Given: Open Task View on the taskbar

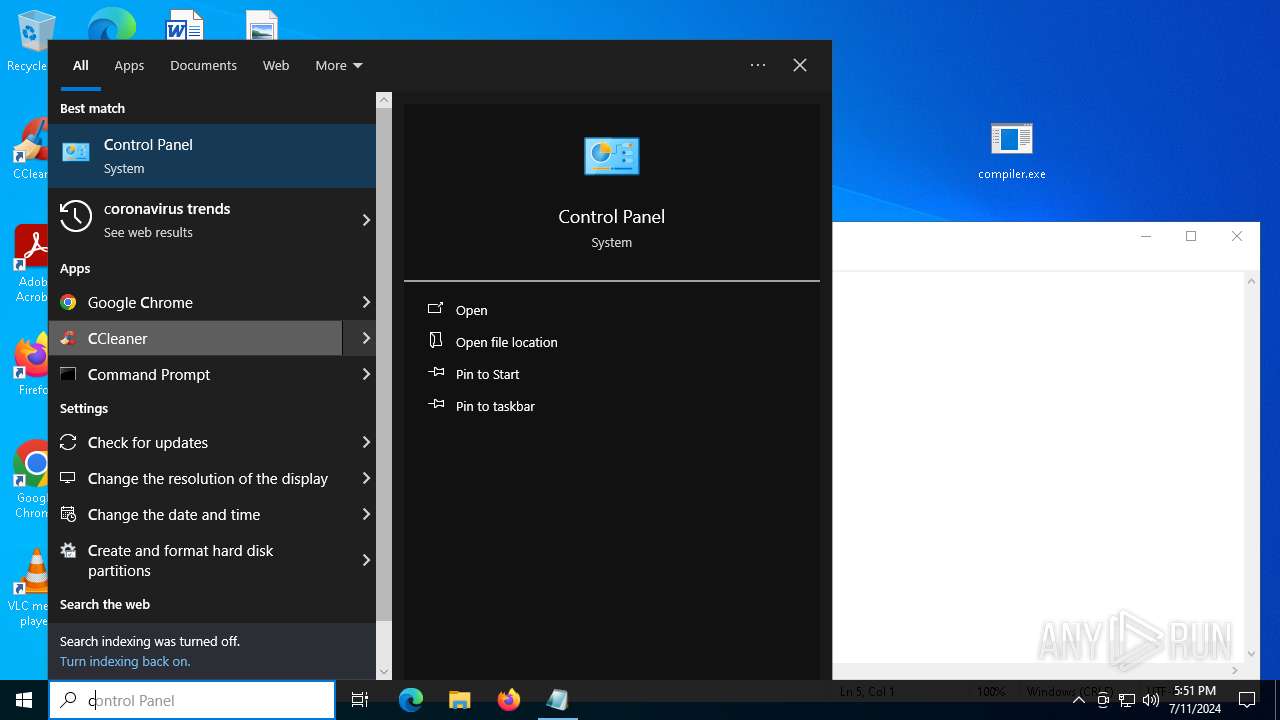Looking at the screenshot, I should click(x=360, y=700).
